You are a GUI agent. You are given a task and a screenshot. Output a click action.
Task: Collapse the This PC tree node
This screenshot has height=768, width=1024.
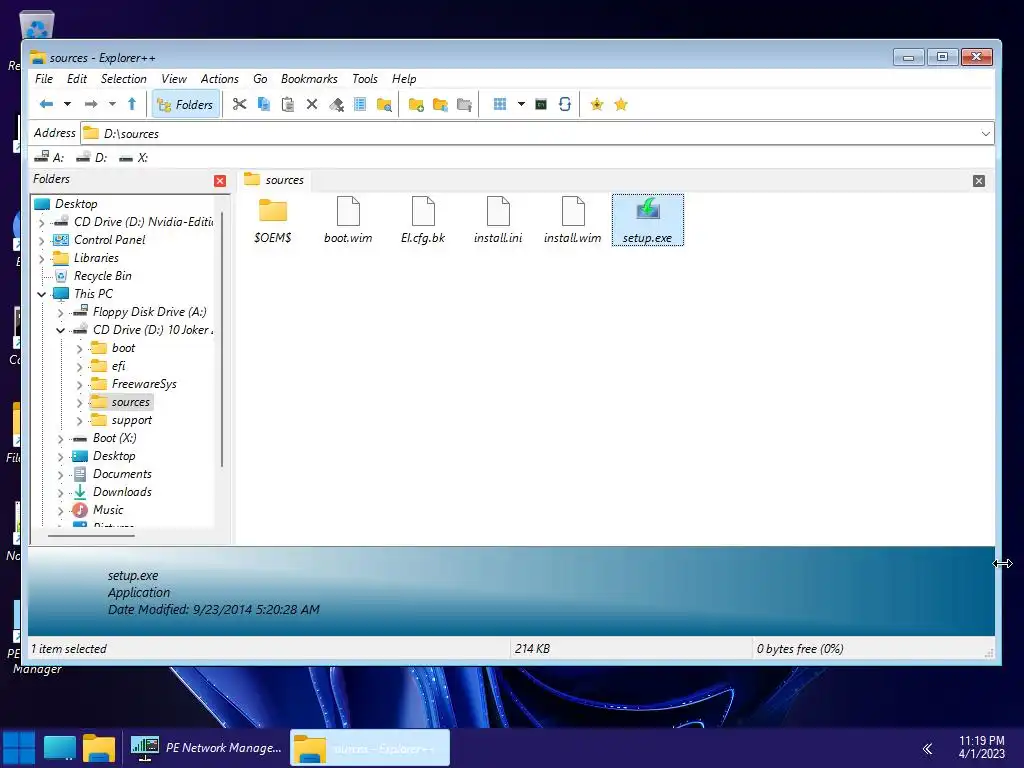[x=42, y=295]
